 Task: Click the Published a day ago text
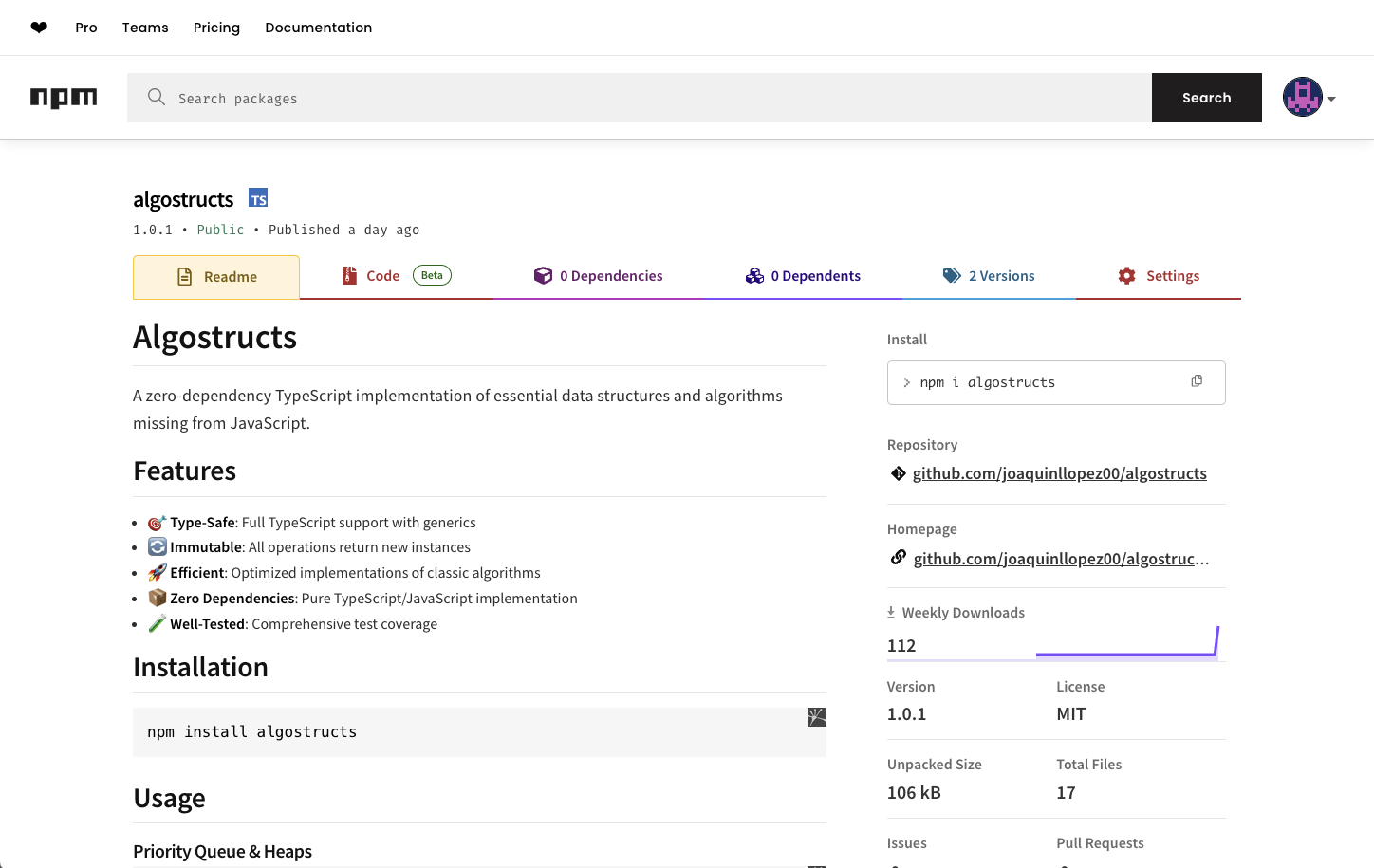point(343,230)
